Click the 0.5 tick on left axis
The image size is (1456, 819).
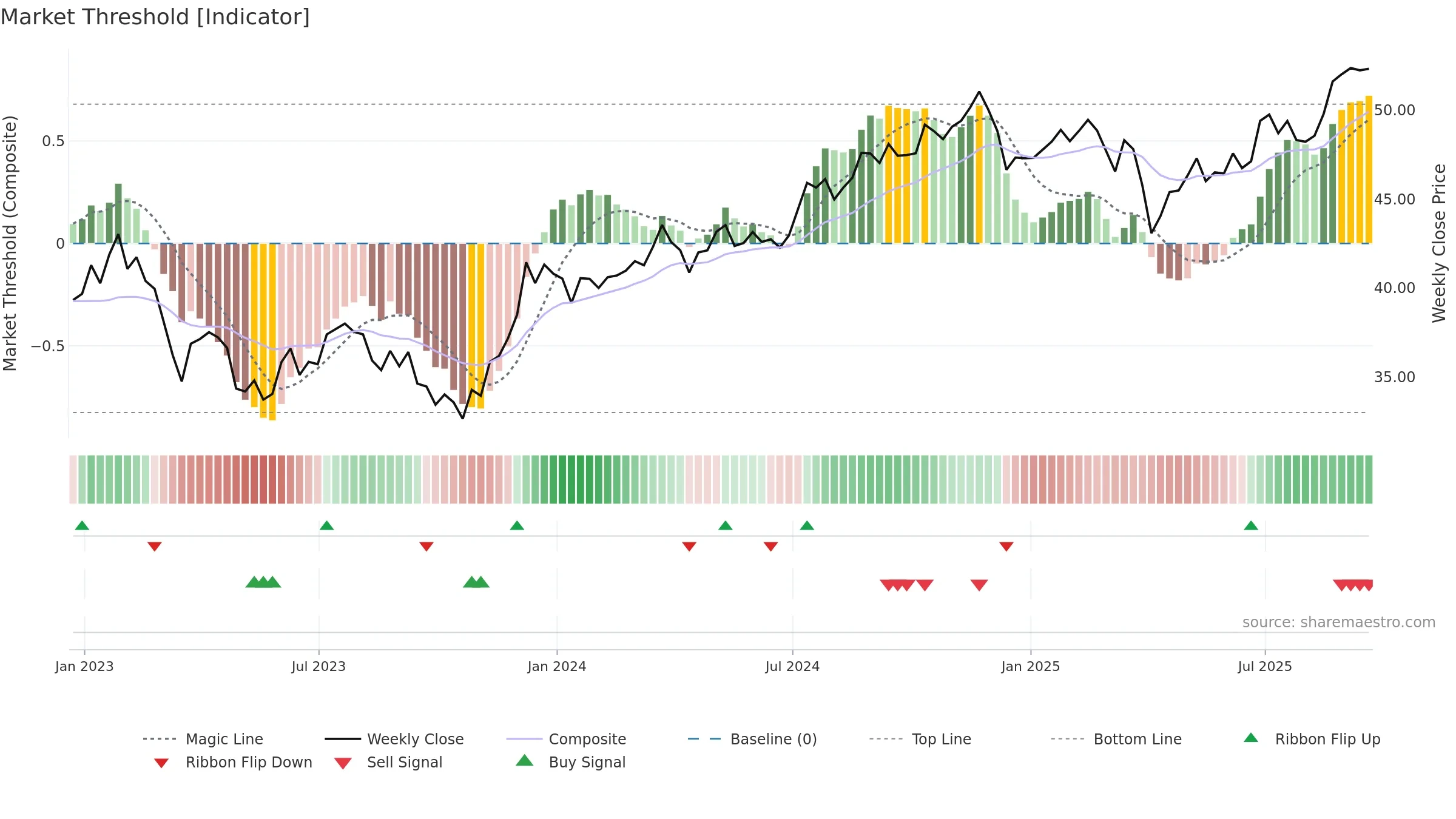(x=53, y=141)
